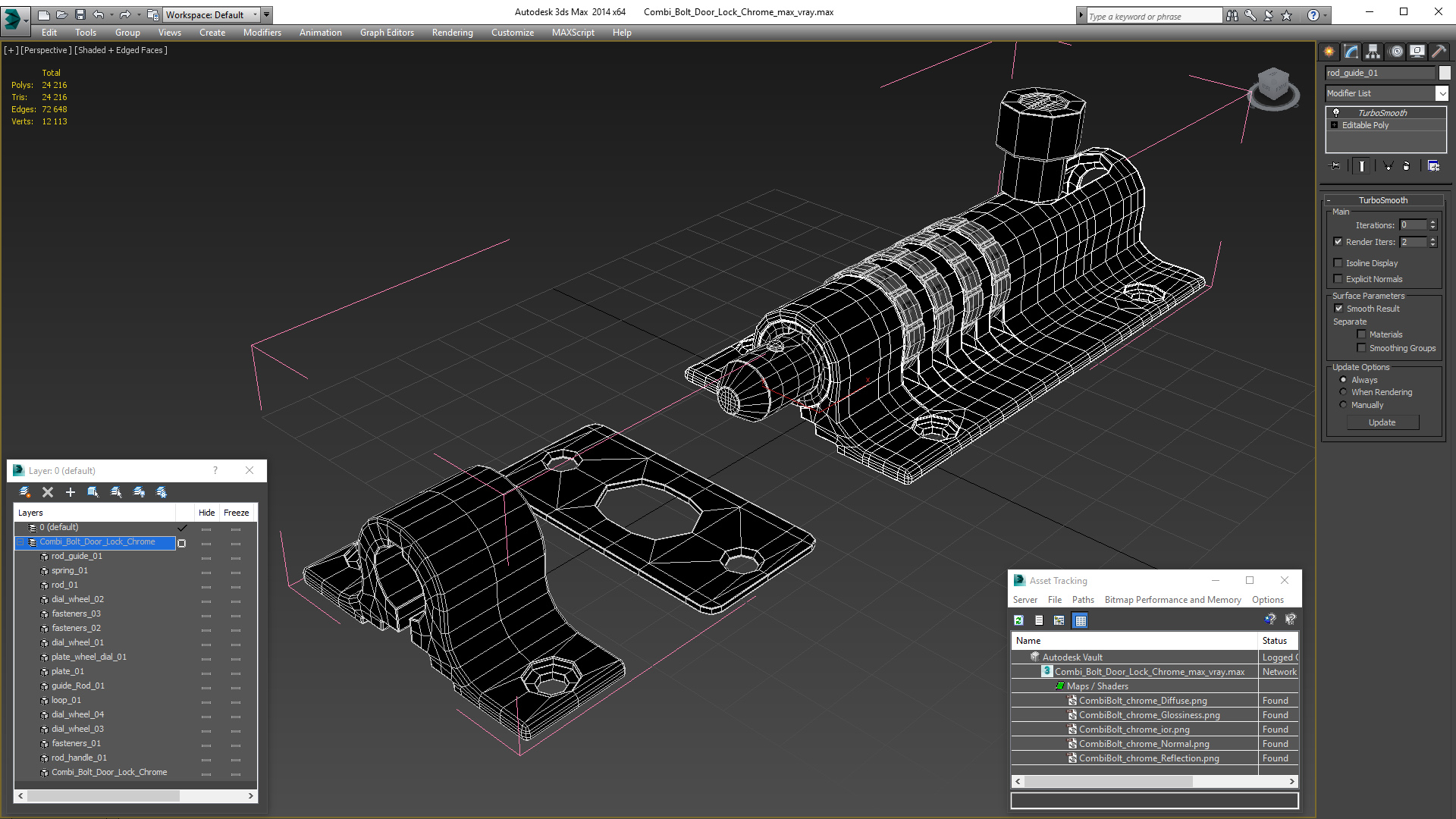Viewport: 1456px width, 819px height.
Task: Open the Utilities hammer tab
Action: [1439, 52]
